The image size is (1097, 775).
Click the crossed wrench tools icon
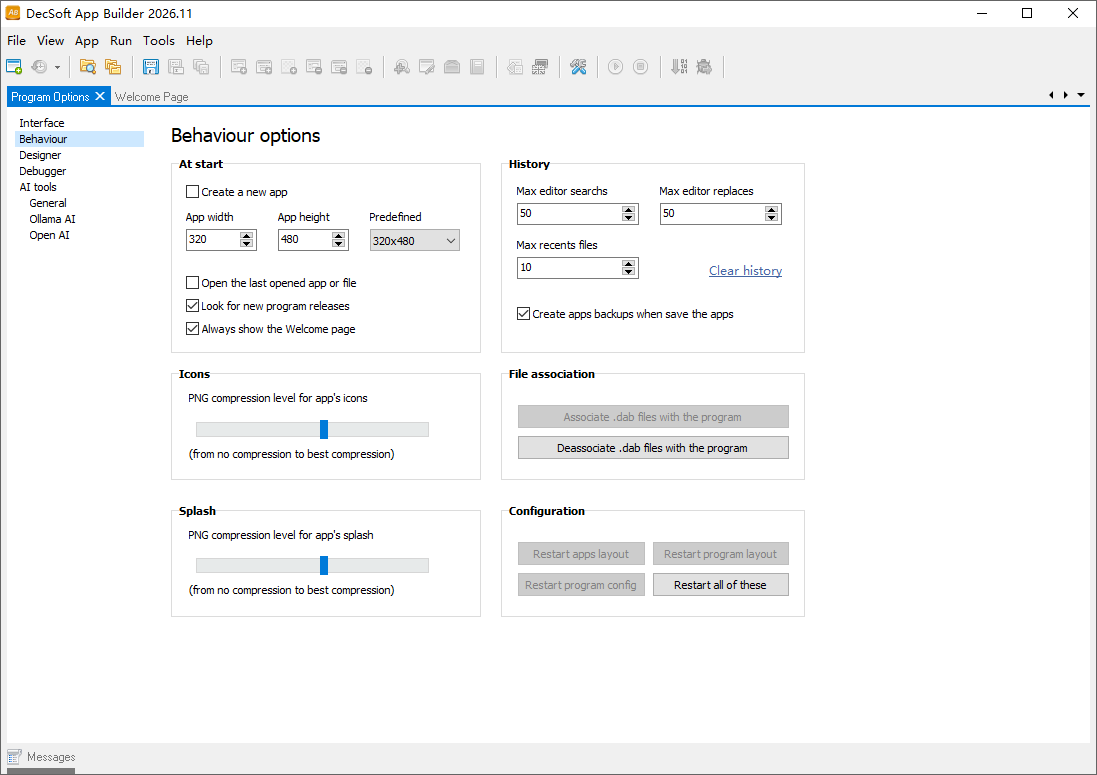pyautogui.click(x=578, y=66)
